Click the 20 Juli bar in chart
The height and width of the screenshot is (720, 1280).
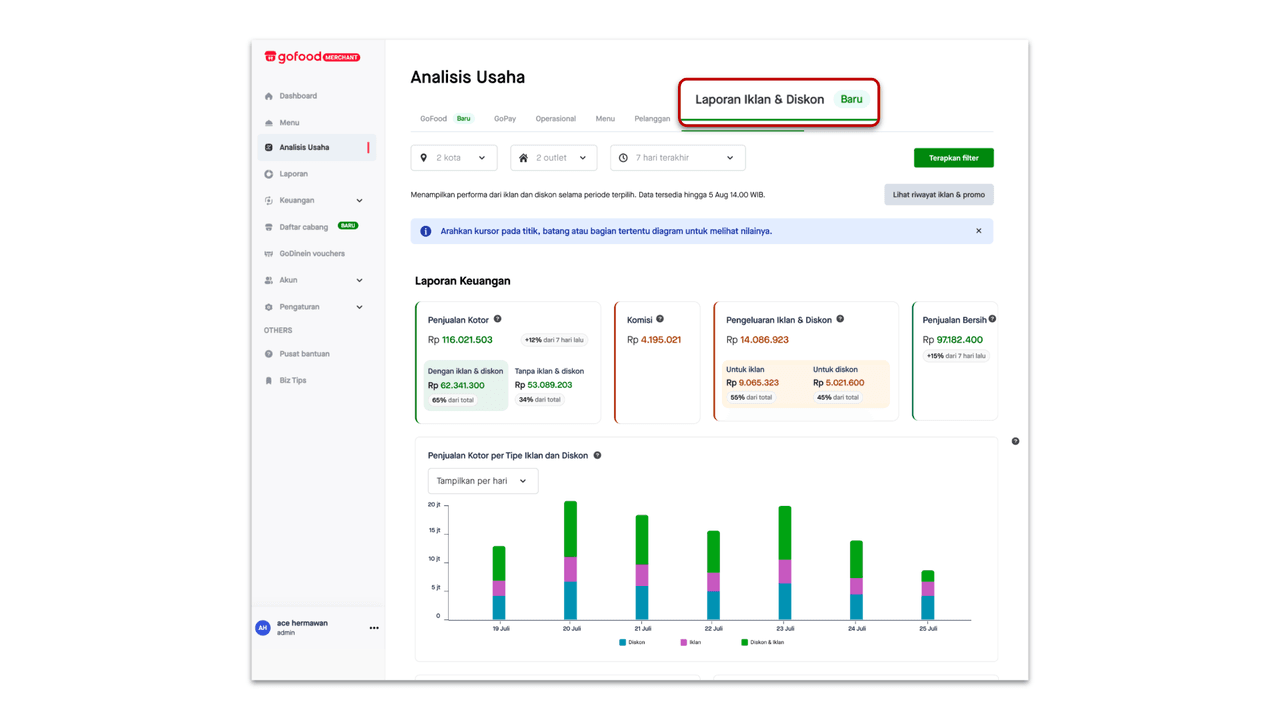(571, 560)
